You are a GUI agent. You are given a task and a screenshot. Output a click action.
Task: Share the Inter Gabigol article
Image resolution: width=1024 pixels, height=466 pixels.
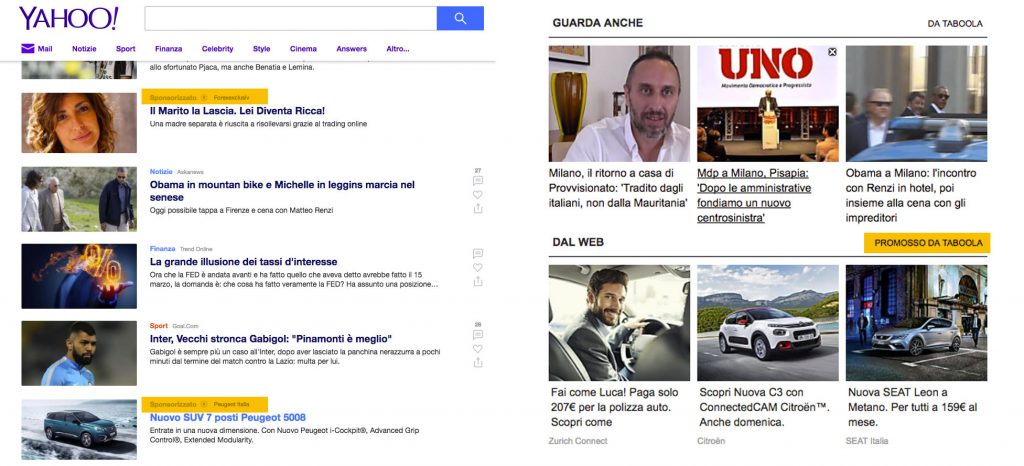click(478, 362)
